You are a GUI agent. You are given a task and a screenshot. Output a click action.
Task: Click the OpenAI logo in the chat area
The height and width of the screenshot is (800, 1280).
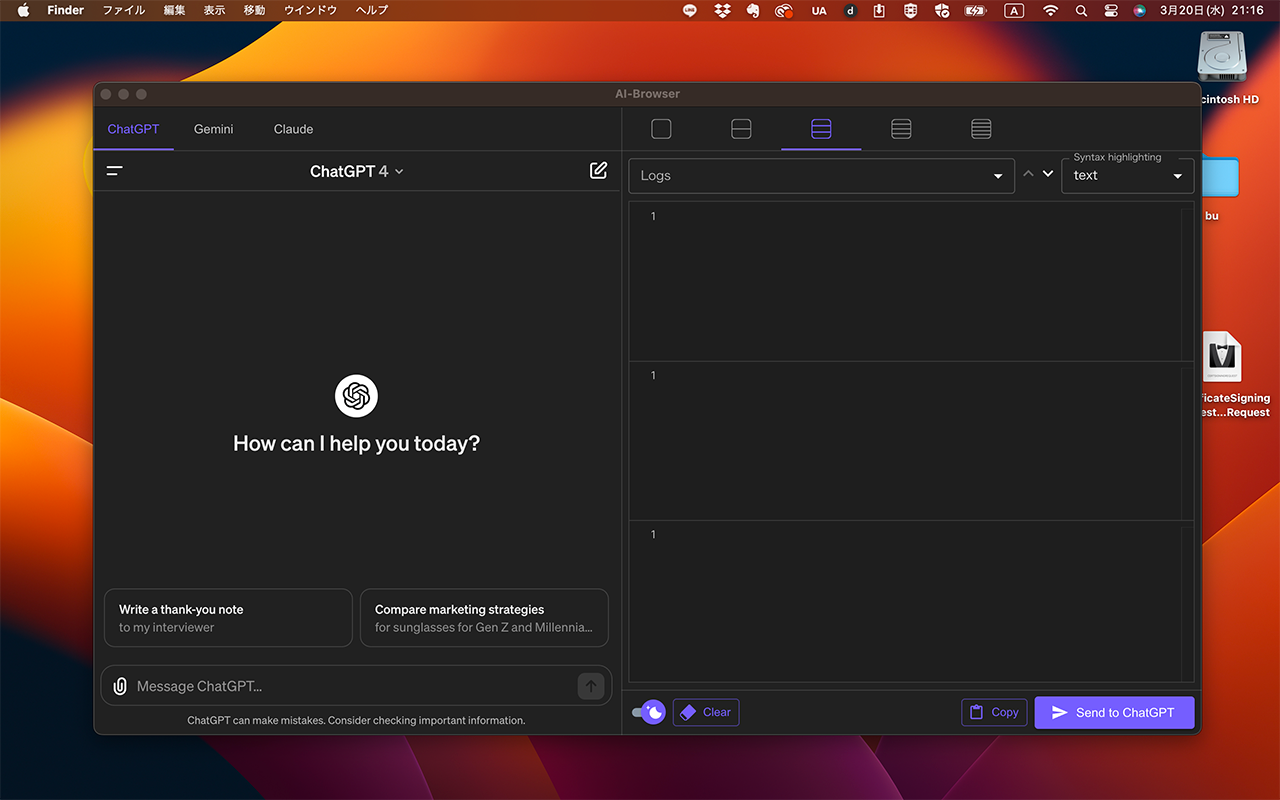tap(356, 396)
